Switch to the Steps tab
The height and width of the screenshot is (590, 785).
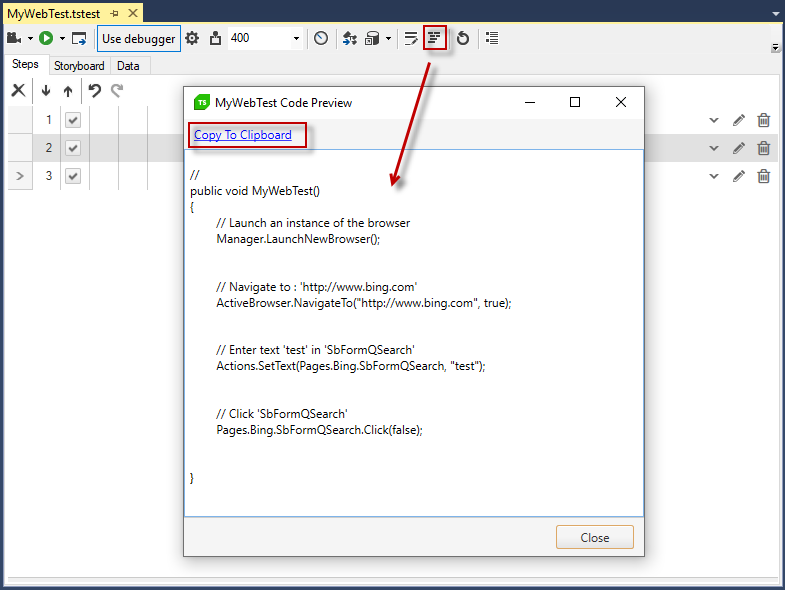pyautogui.click(x=25, y=64)
